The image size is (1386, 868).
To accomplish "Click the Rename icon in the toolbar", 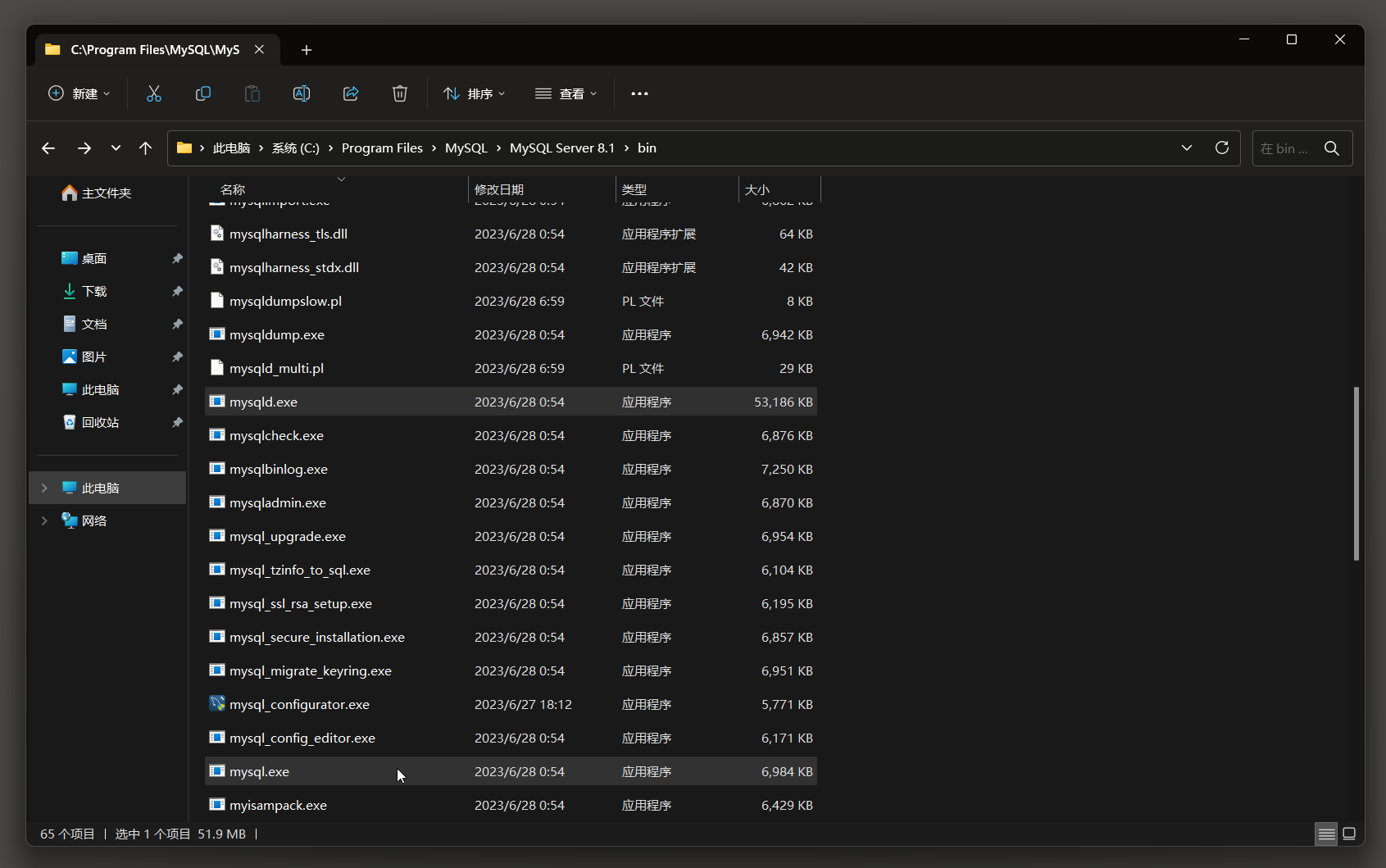I will 302,93.
